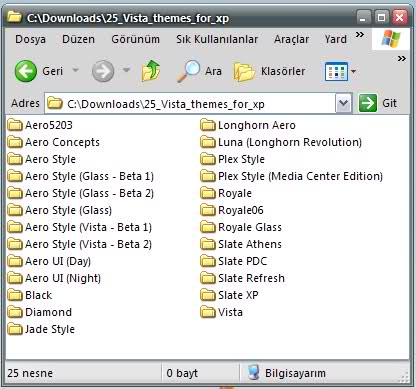The image size is (416, 389).
Task: Click the Windows flag logo
Action: coord(391,39)
